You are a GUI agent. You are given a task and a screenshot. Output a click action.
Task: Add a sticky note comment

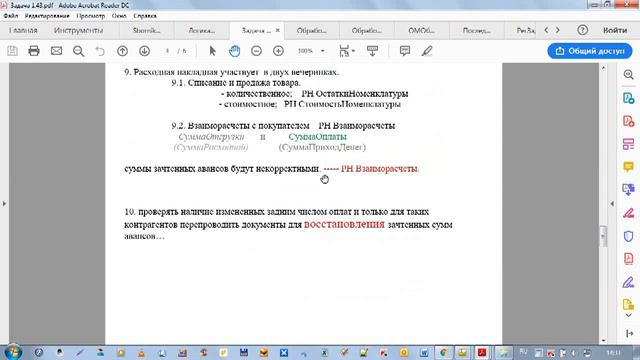point(405,51)
